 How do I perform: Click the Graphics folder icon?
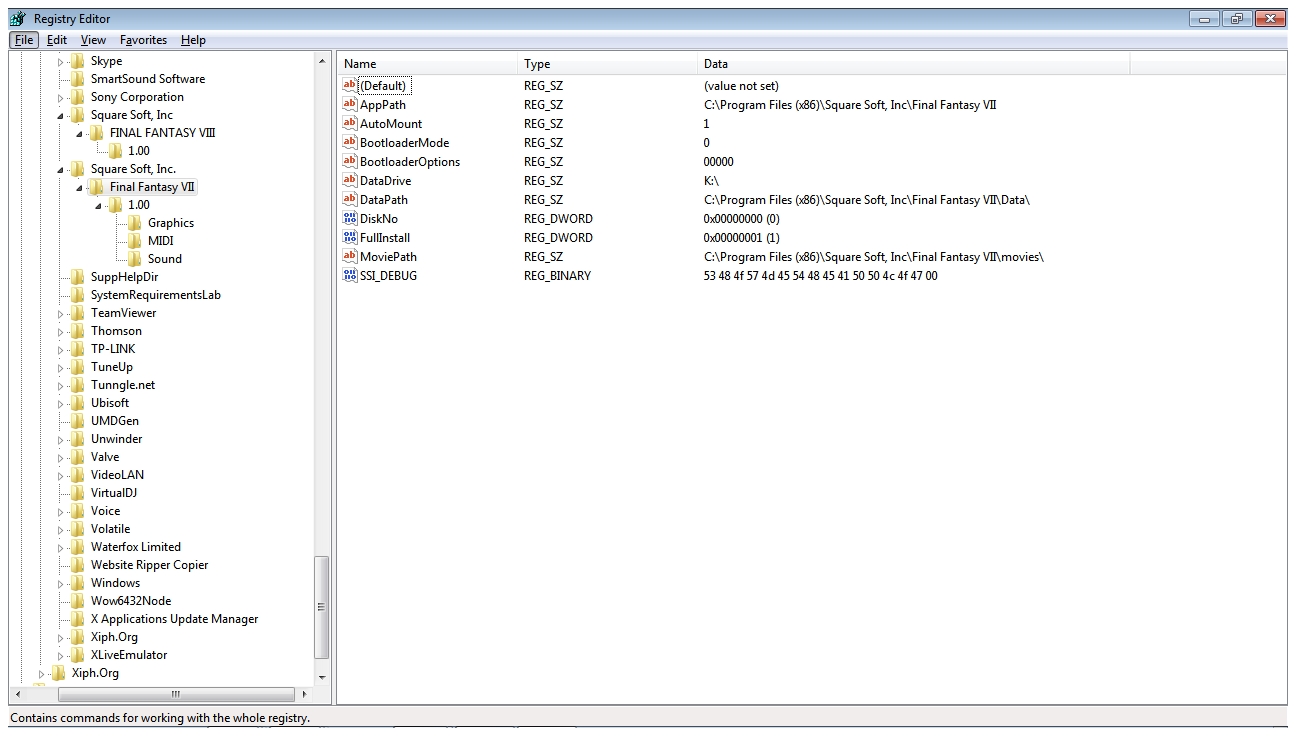tap(135, 223)
